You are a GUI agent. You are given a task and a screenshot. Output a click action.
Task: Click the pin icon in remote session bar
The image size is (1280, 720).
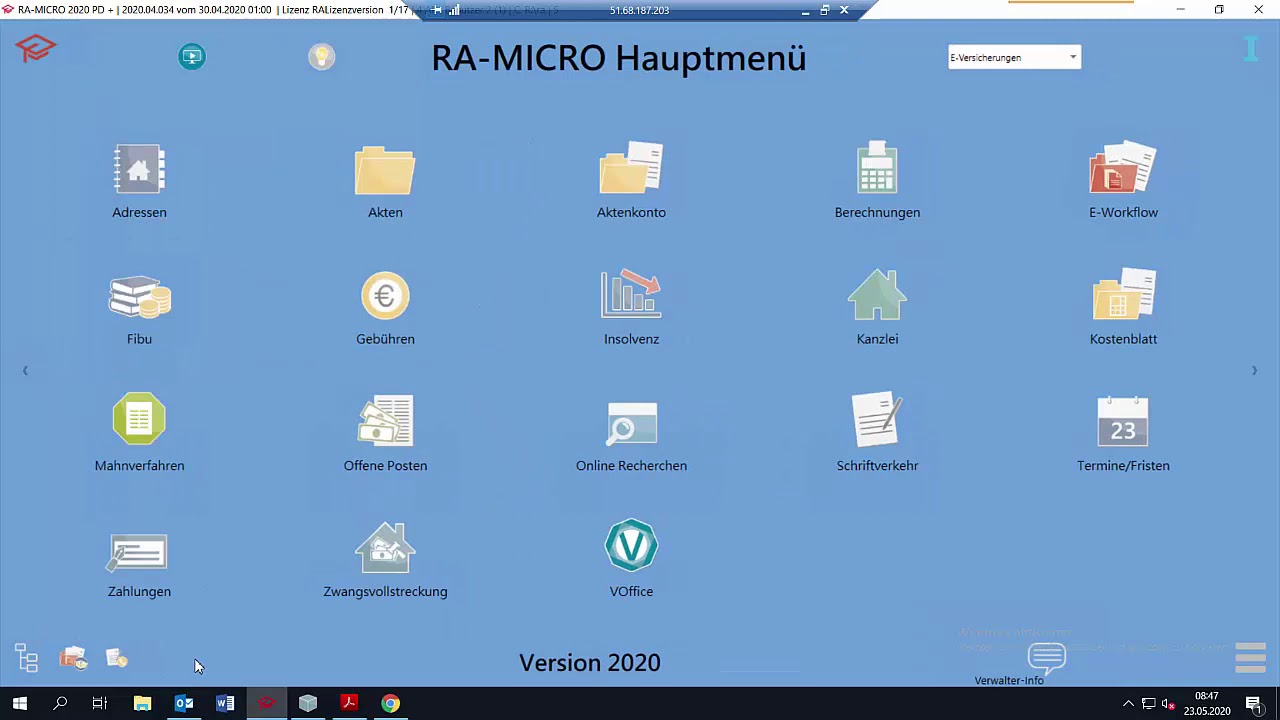click(x=437, y=10)
